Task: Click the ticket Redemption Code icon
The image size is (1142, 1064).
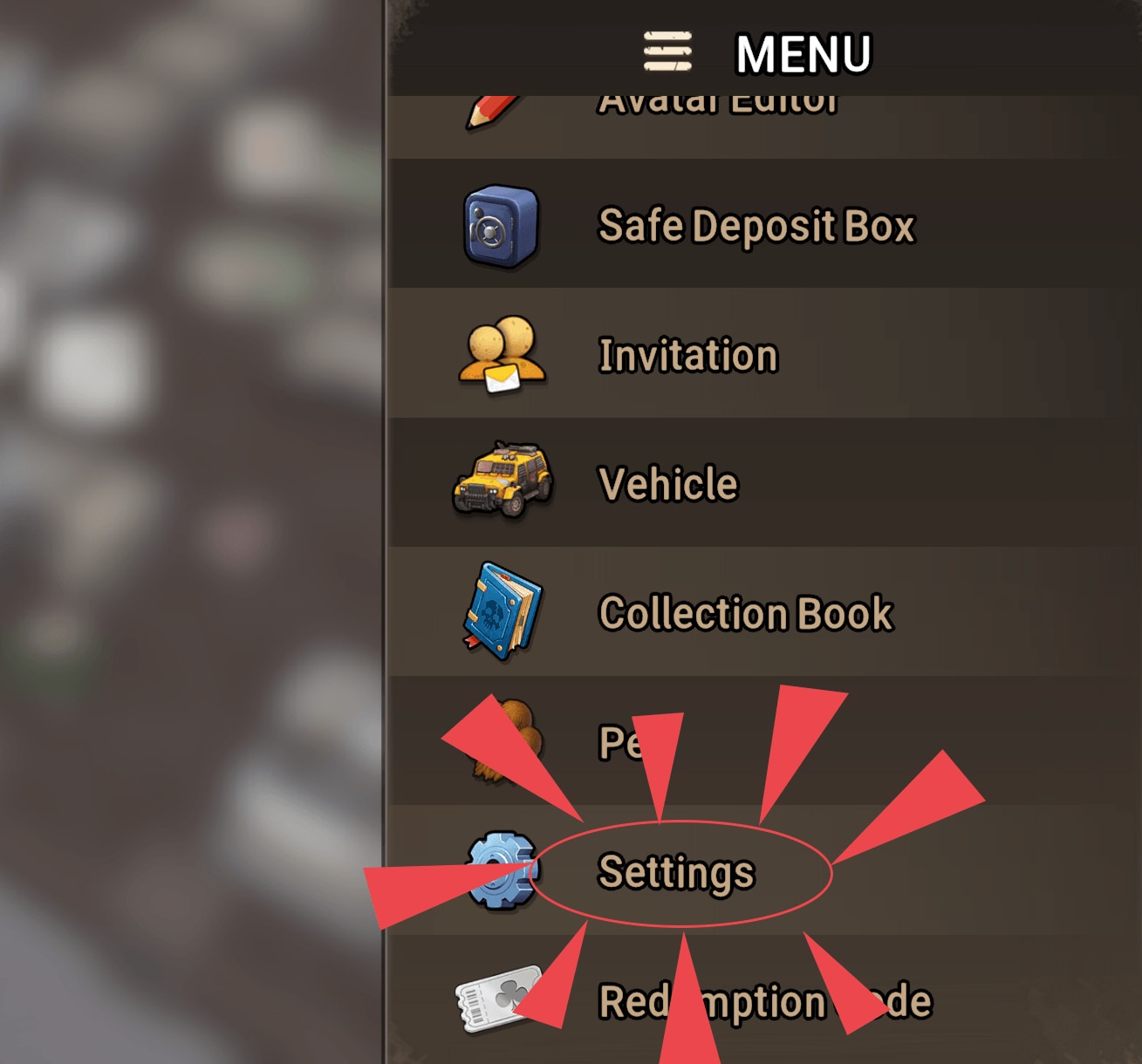Action: coord(499,999)
